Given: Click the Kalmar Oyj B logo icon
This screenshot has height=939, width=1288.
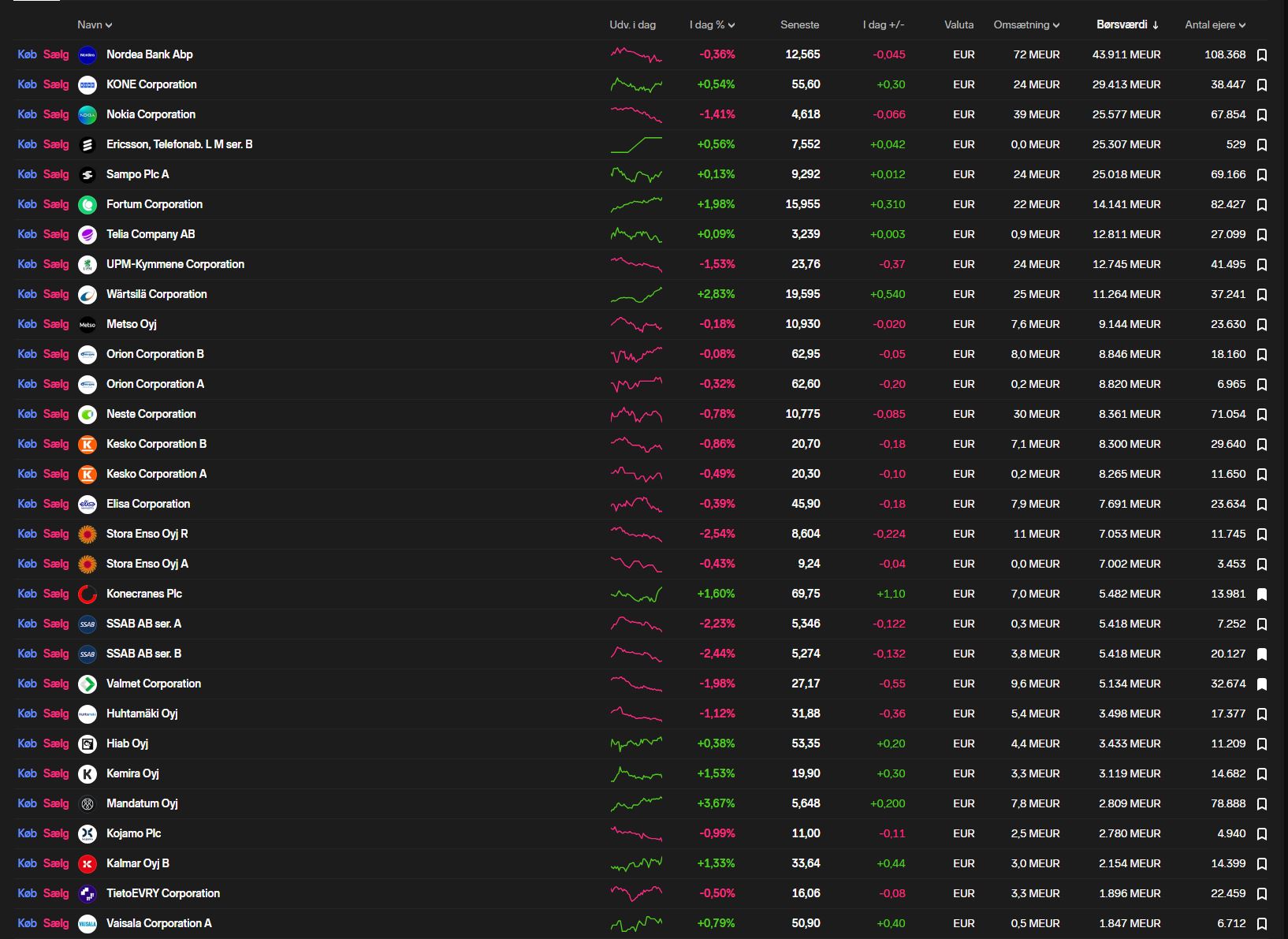Looking at the screenshot, I should [87, 864].
